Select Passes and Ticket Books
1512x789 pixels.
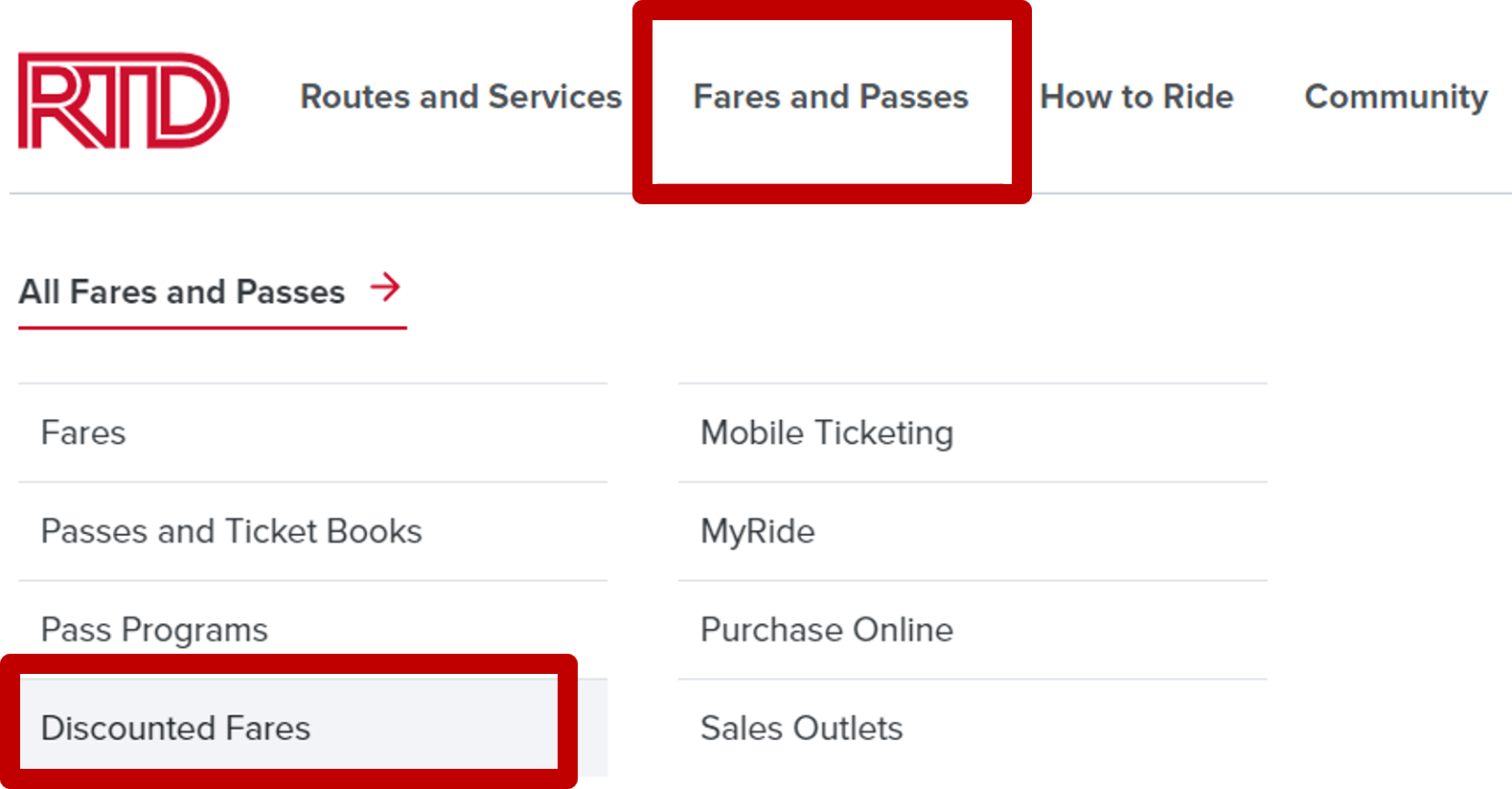(231, 531)
